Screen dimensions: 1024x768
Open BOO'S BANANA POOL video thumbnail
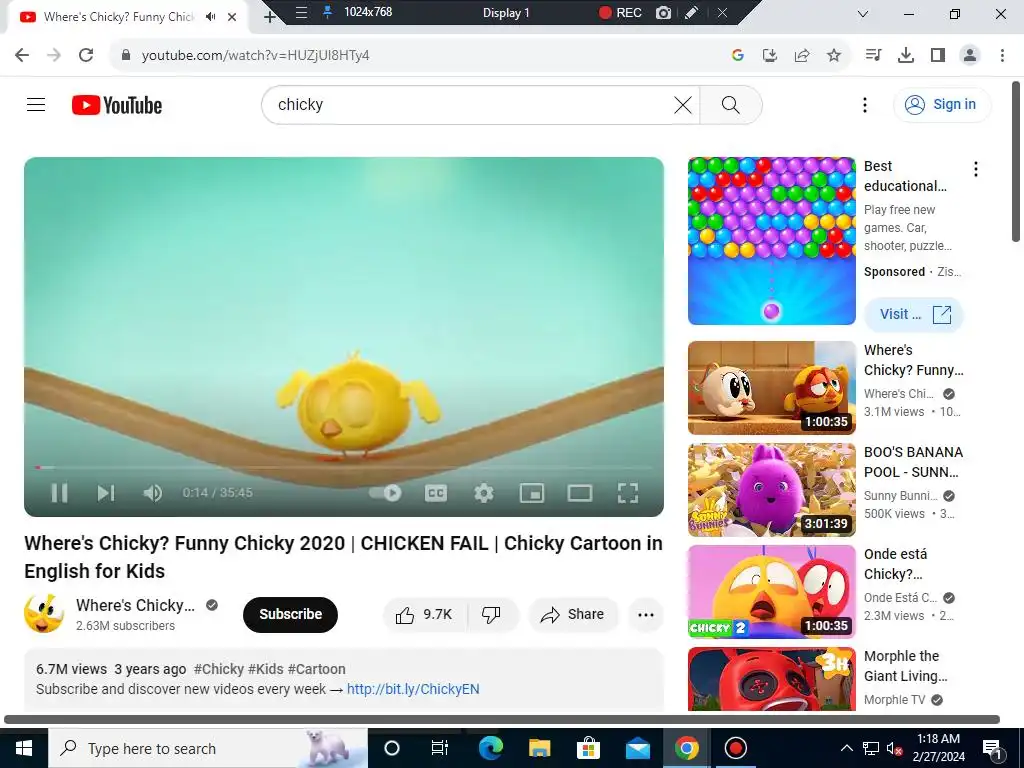[x=771, y=490]
